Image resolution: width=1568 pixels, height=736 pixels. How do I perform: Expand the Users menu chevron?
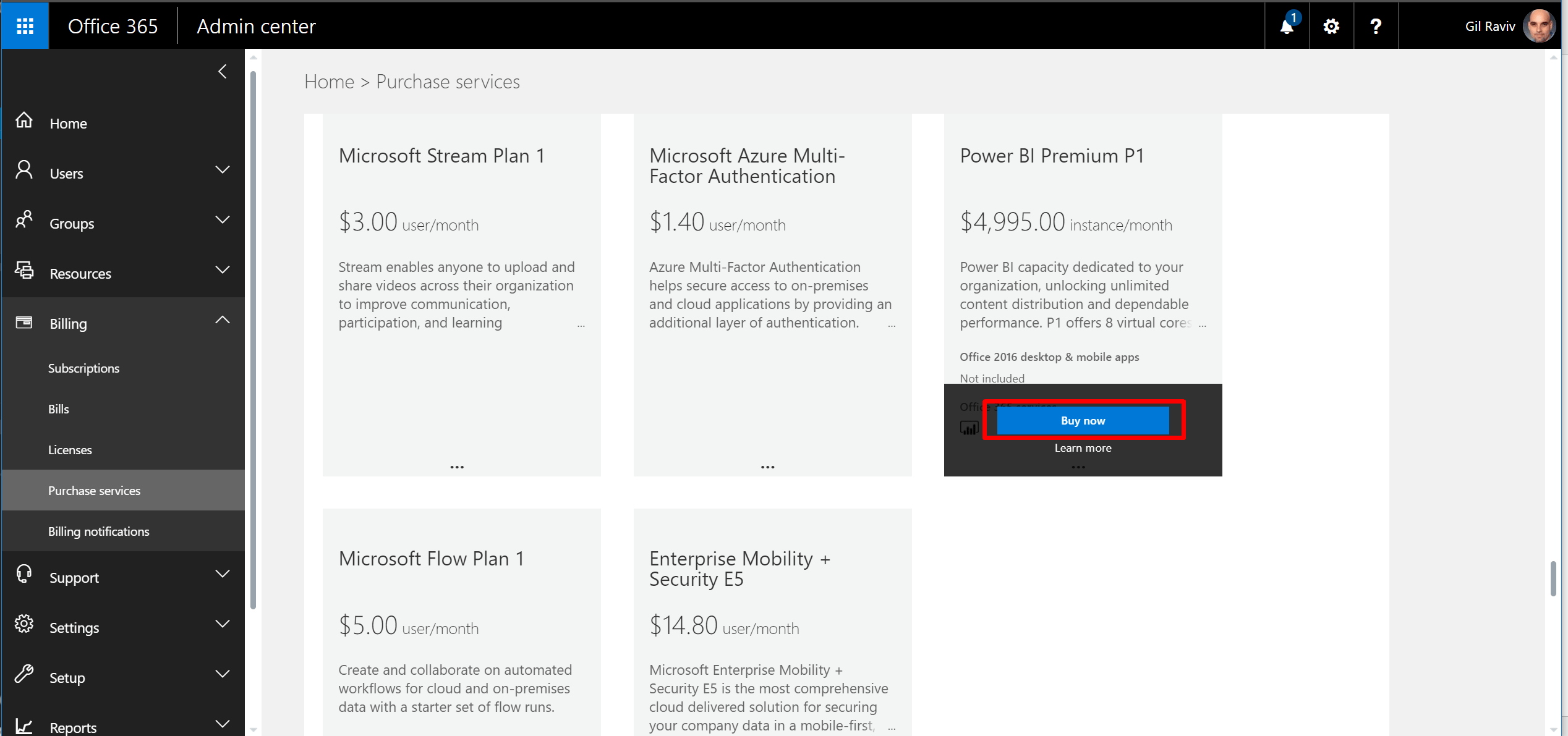coord(223,170)
